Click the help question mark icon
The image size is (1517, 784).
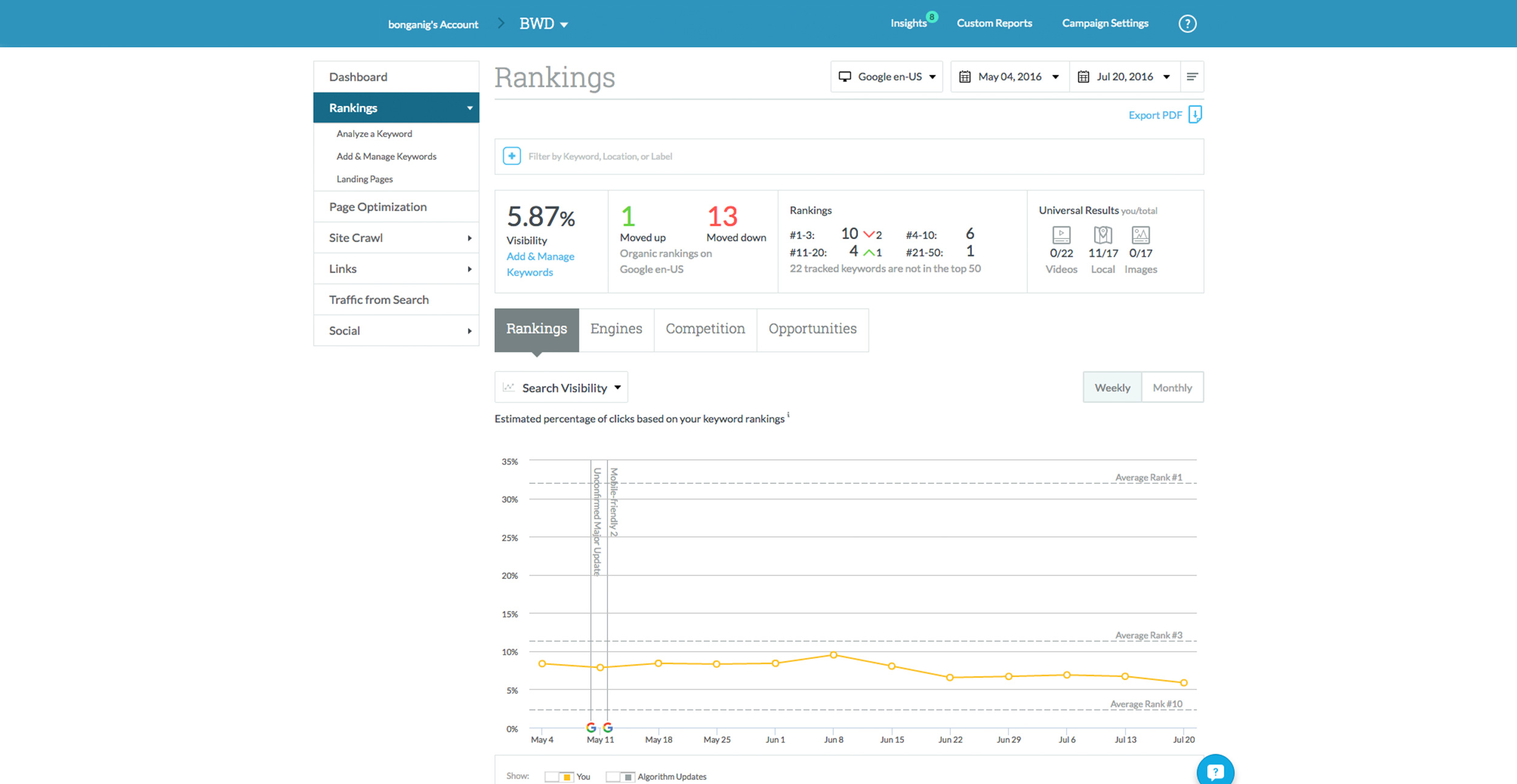coord(1187,24)
